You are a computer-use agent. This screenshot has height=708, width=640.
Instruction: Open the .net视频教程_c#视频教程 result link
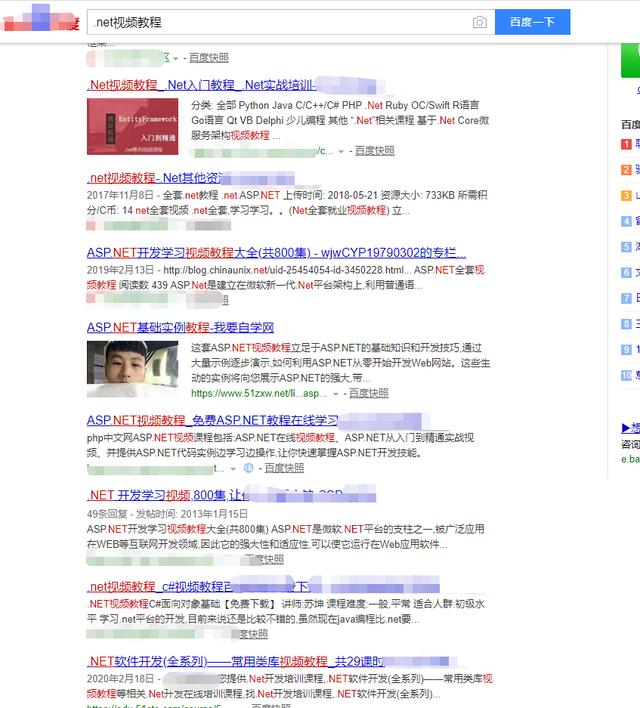[x=159, y=587]
